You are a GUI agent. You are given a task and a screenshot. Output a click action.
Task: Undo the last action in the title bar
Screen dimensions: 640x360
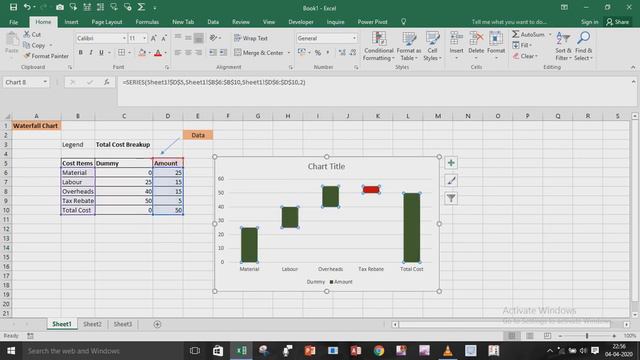coord(27,7)
